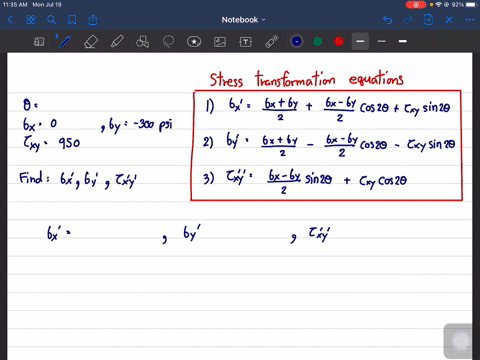Open the more options ellipsis
The width and height of the screenshot is (480, 360).
[x=470, y=20]
